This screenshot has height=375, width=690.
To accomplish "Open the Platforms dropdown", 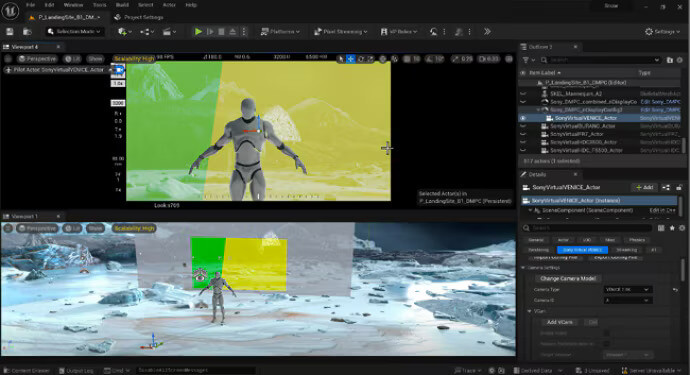I will 280,32.
